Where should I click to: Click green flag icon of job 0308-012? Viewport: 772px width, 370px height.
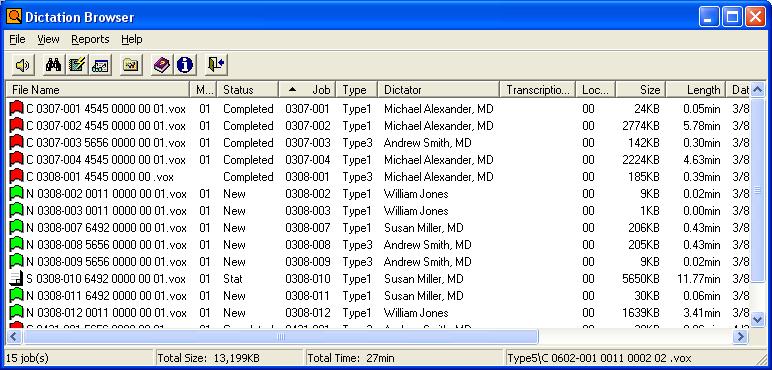point(17,312)
